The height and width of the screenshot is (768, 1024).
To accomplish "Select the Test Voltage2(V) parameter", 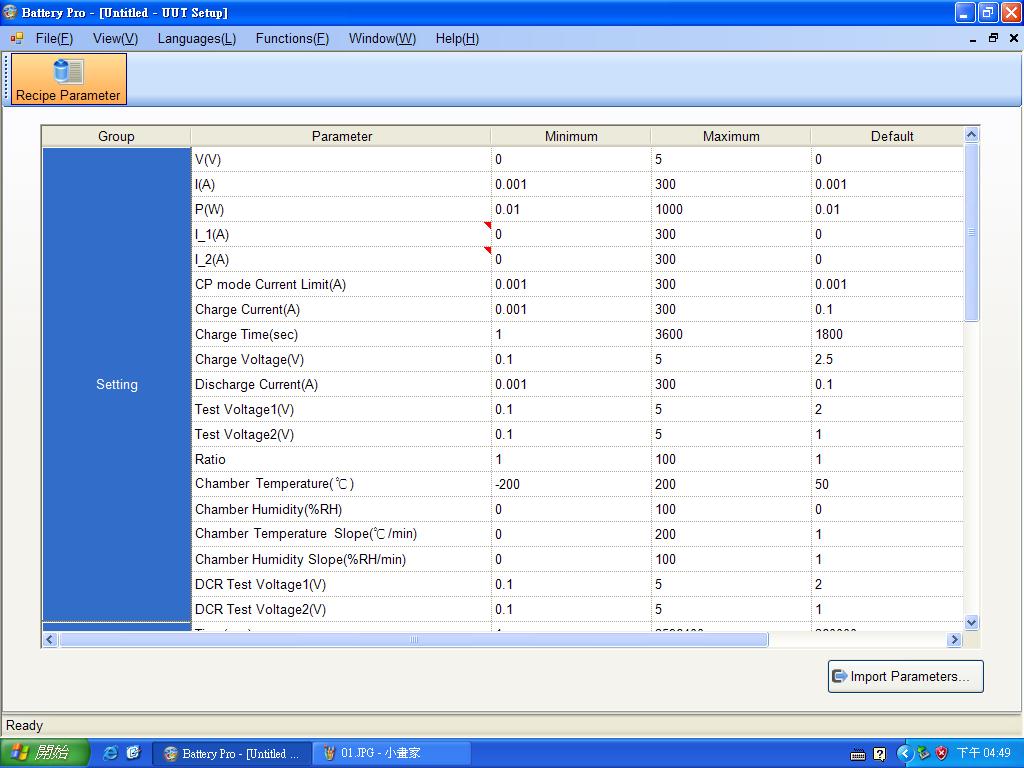I will (341, 434).
